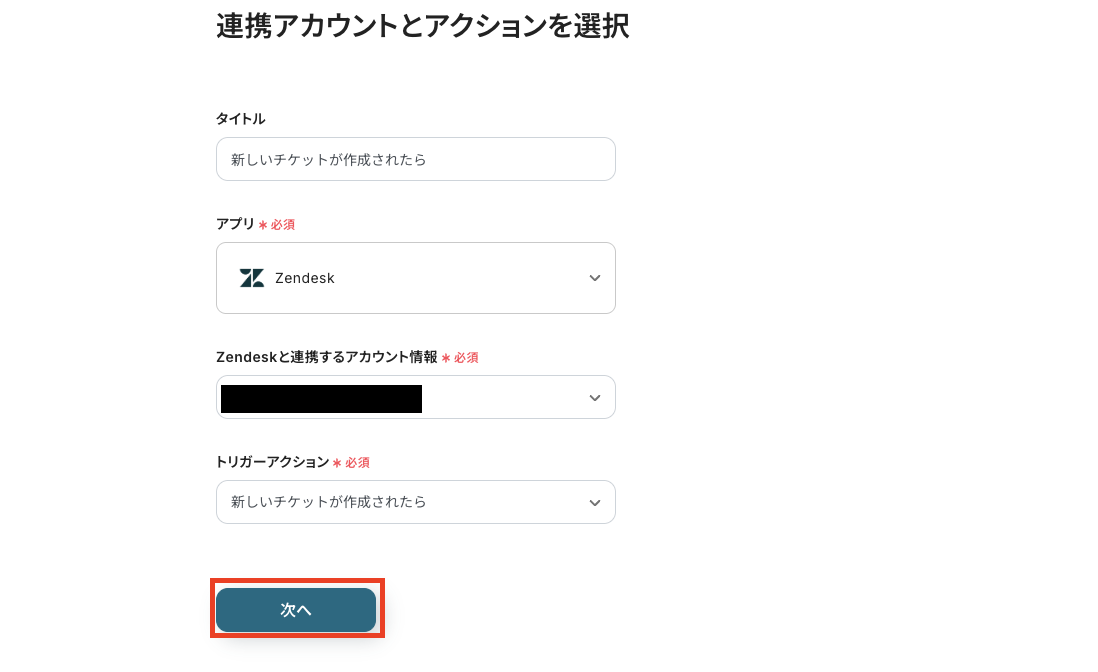
Task: Click the Zendeskと連携するアカウント情報 label
Action: (x=326, y=357)
